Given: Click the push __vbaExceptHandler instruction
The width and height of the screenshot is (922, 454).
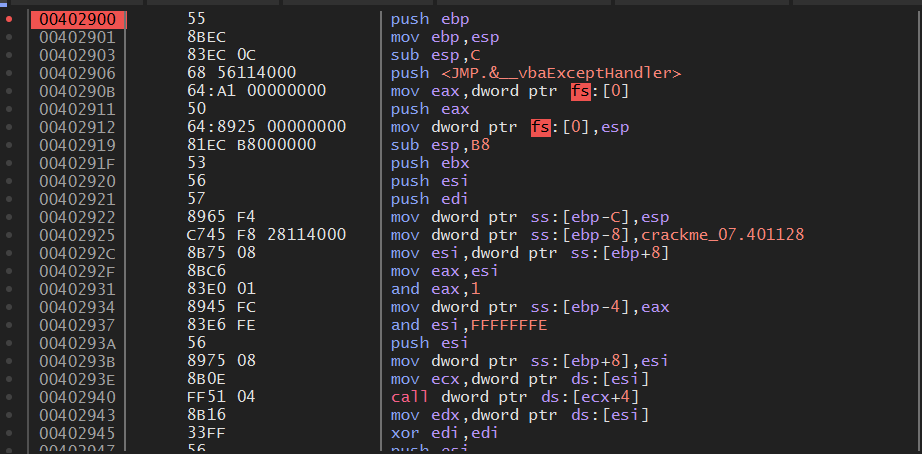Looking at the screenshot, I should click(536, 74).
